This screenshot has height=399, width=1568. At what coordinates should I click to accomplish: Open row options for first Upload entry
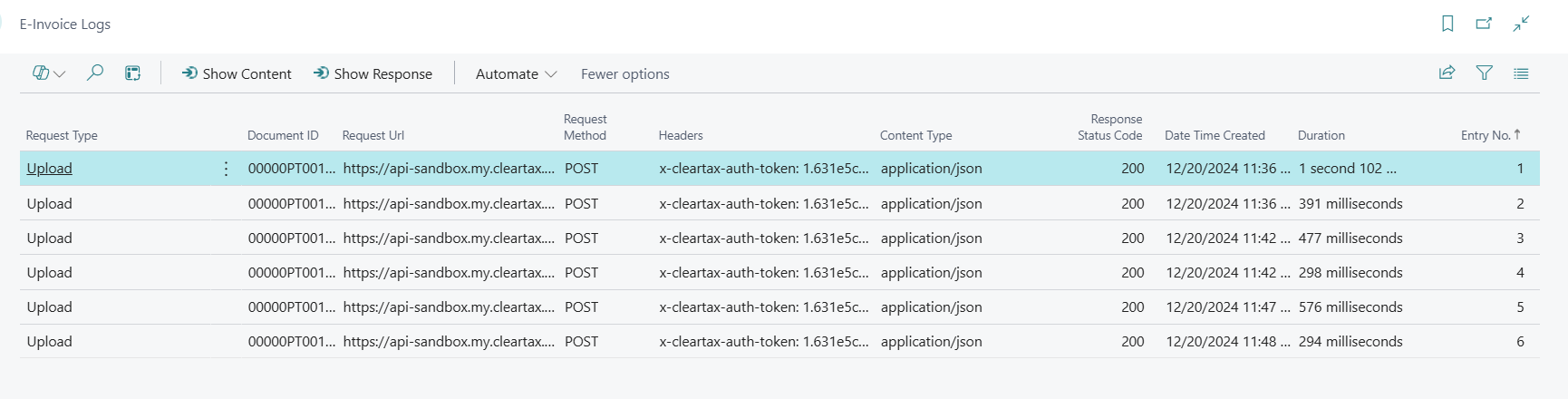coord(226,169)
